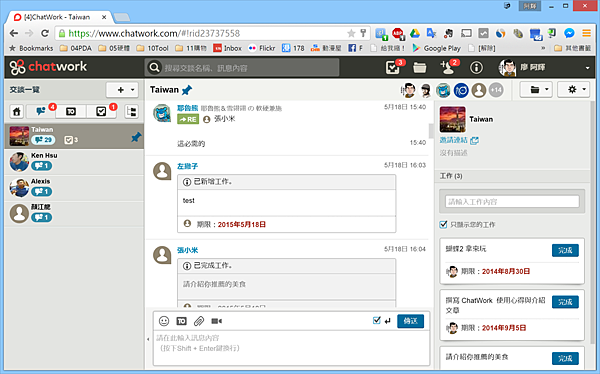
Task: Show the +14 more members badge
Action: pos(496,90)
